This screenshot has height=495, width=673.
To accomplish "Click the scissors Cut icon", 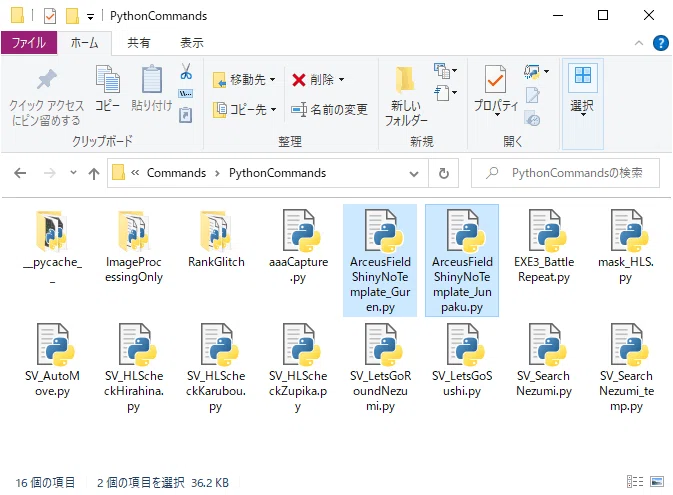I will [x=186, y=71].
